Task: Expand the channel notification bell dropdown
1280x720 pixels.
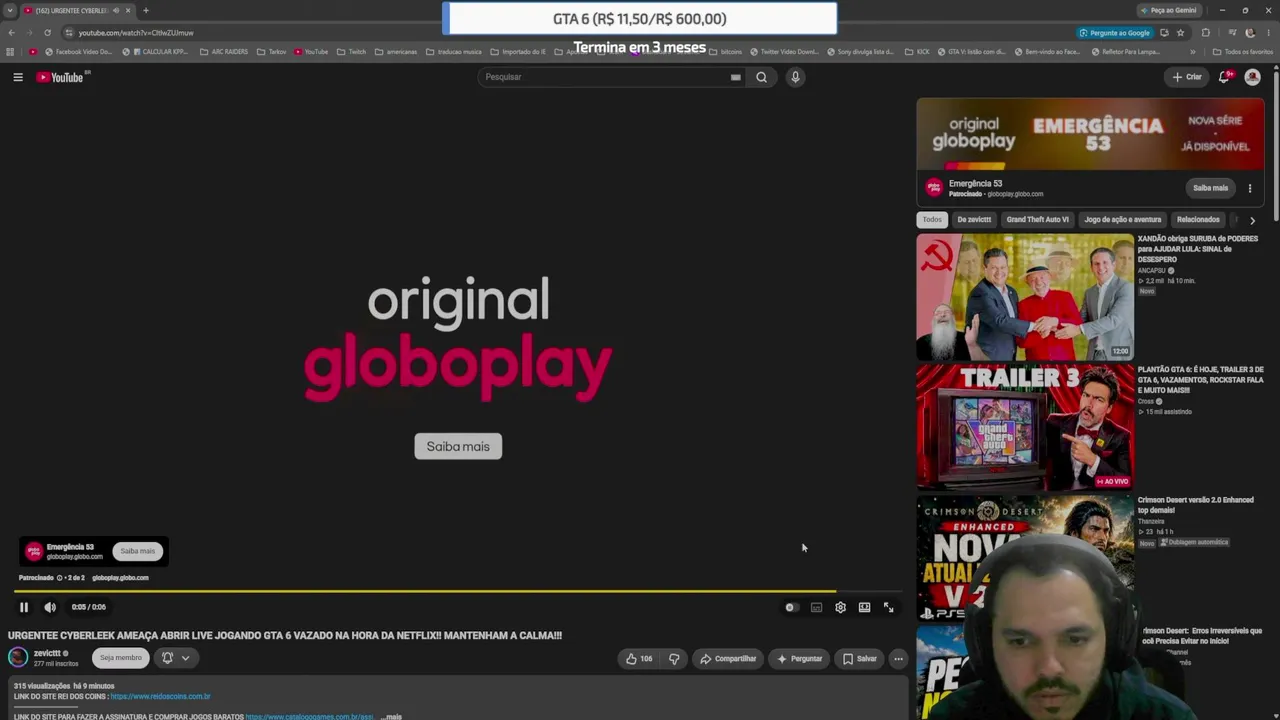Action: [175, 657]
